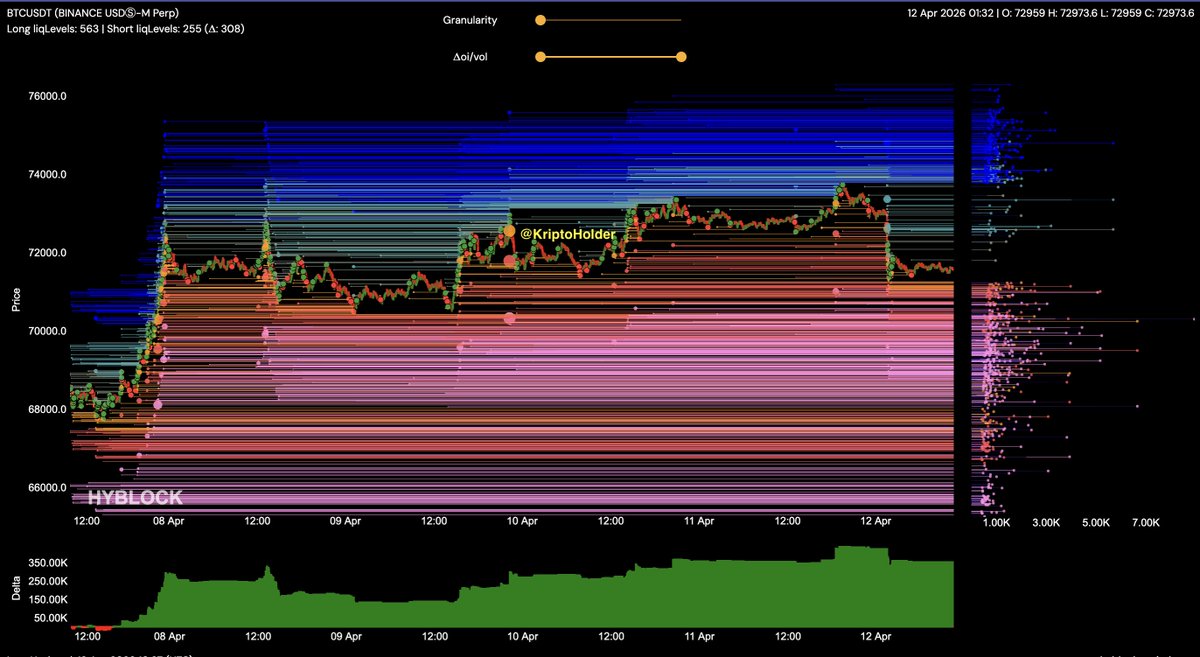Click the large red marker below the orange one
The image size is (1200, 657).
pyautogui.click(x=510, y=262)
